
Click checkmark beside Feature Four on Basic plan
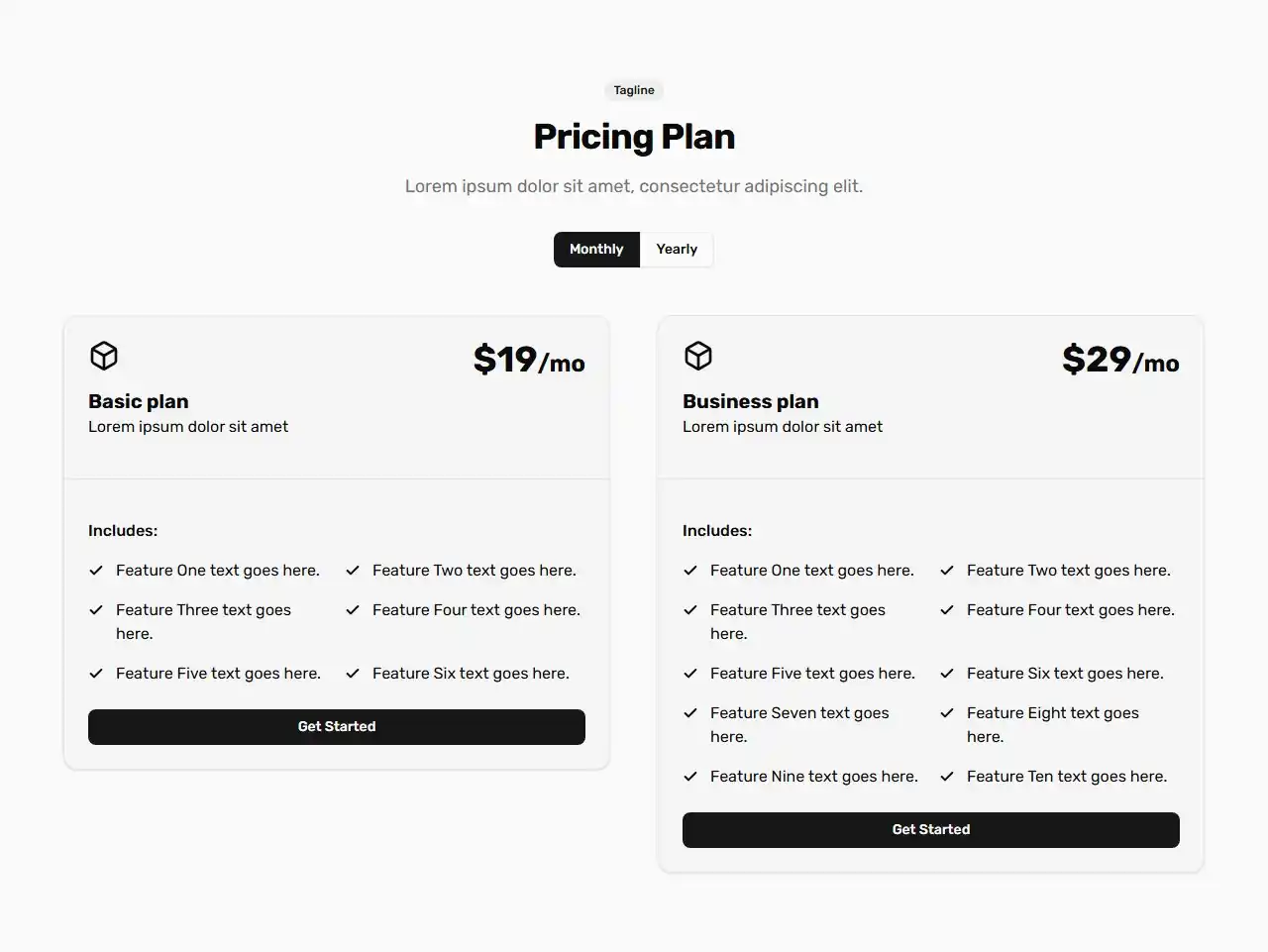pos(353,610)
